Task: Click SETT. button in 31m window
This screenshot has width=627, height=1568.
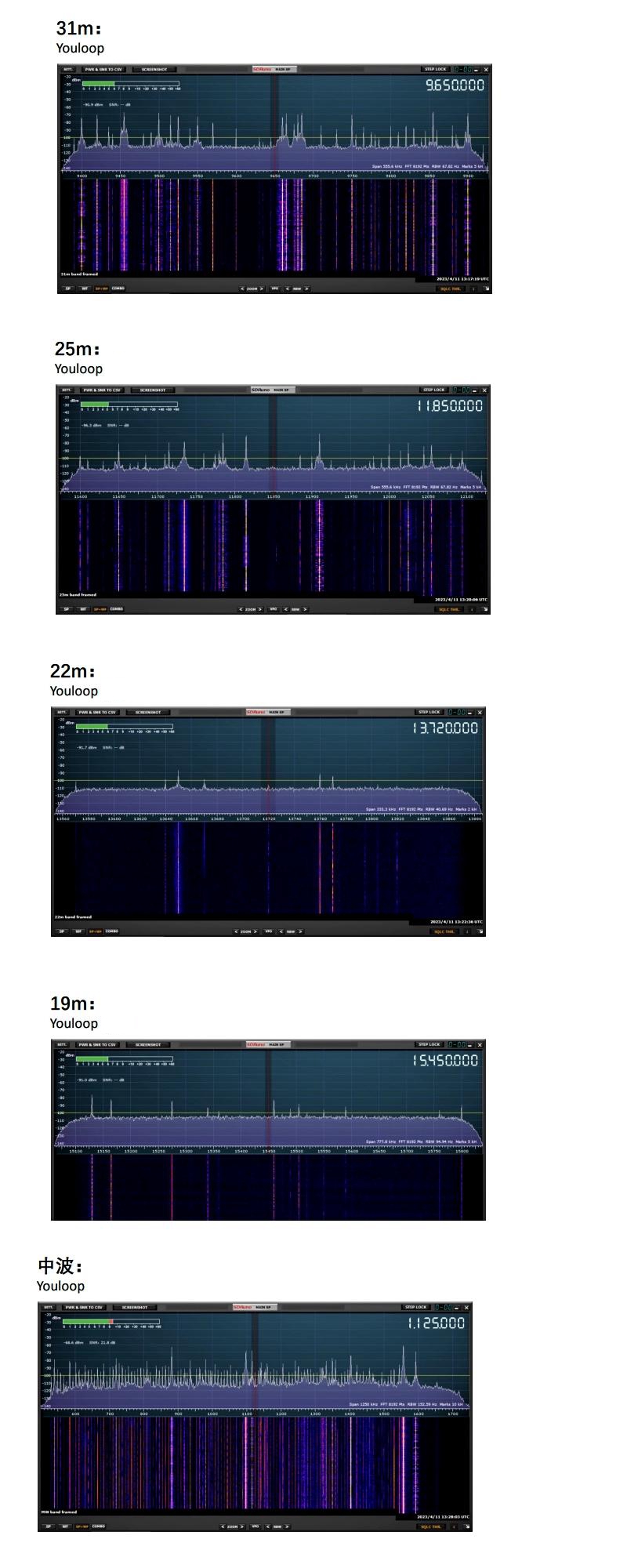Action: point(68,70)
